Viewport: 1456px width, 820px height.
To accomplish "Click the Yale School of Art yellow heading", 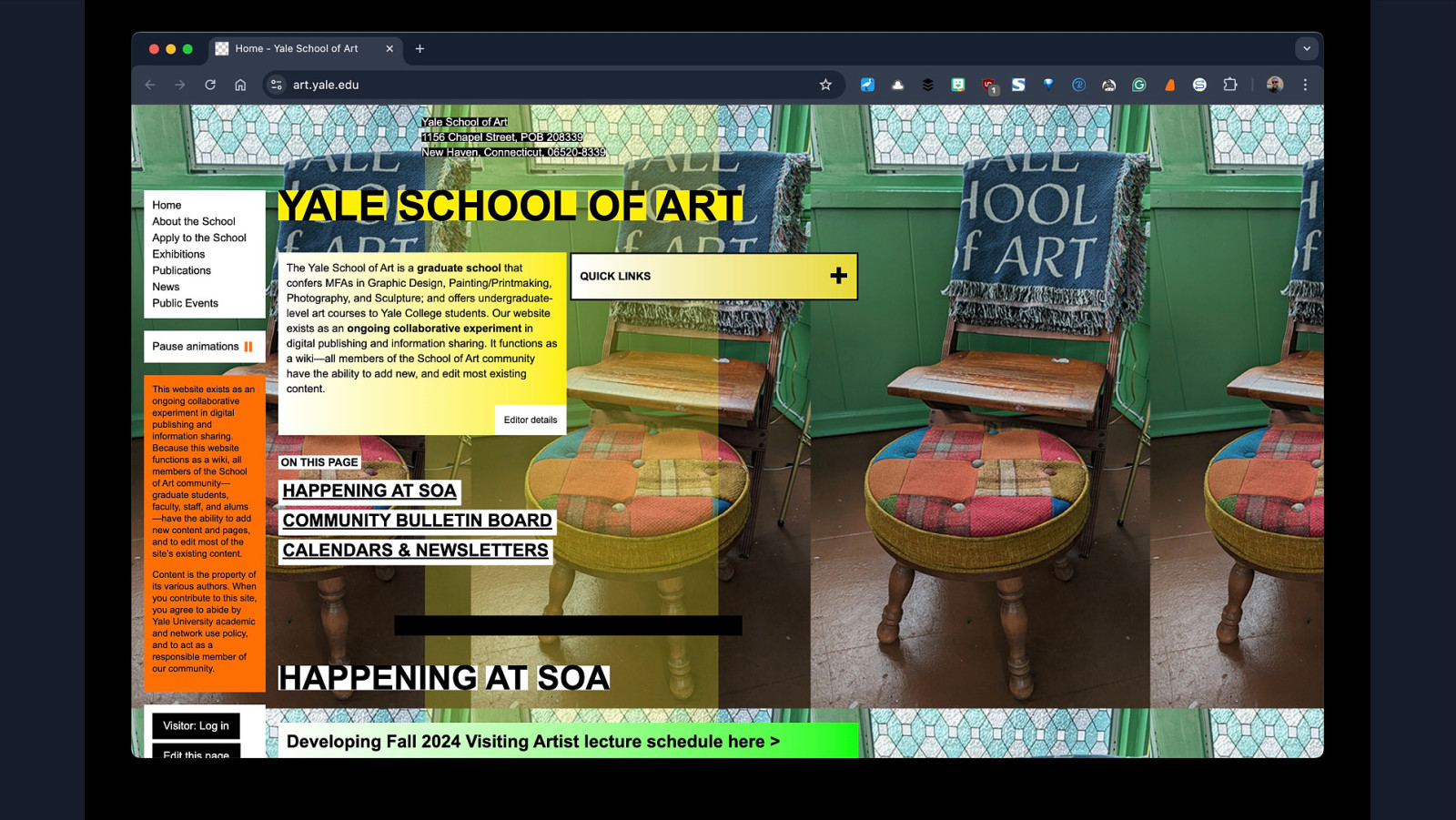I will (510, 207).
